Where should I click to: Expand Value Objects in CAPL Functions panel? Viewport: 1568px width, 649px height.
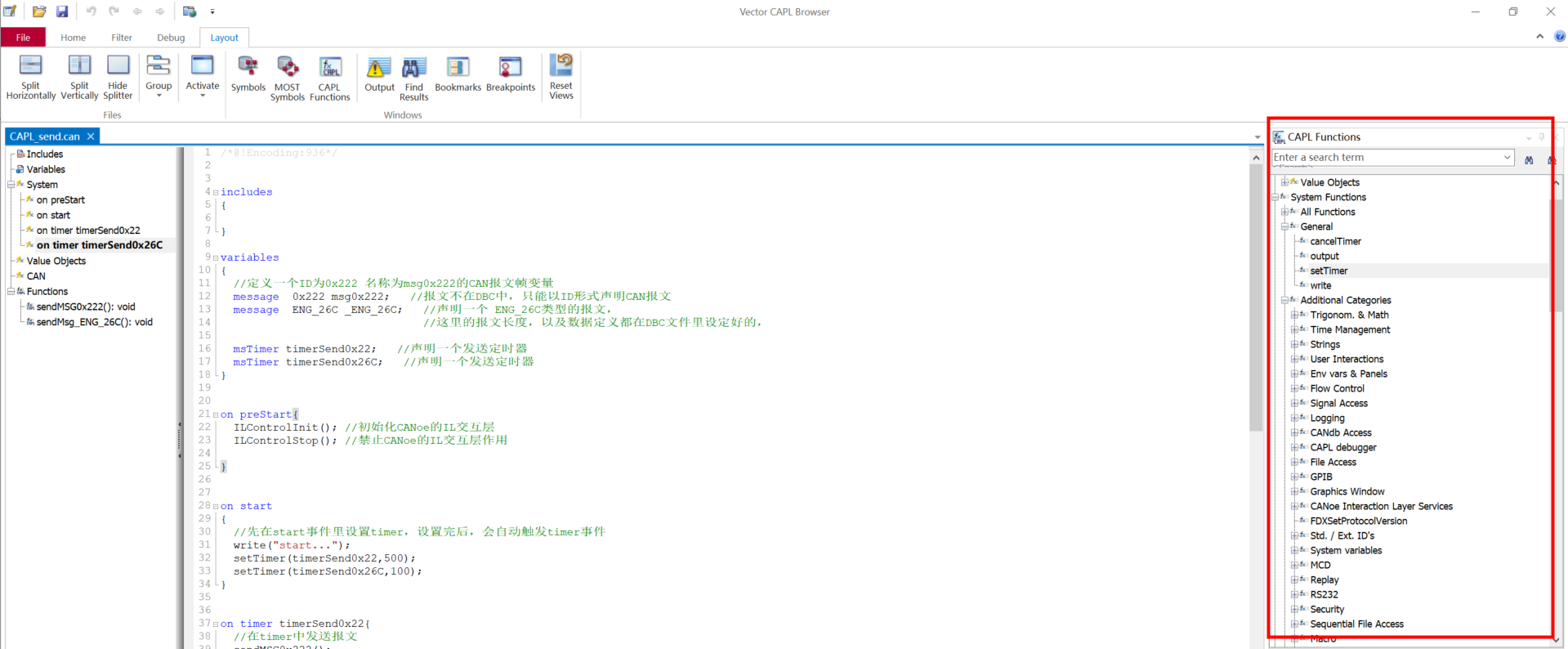tap(1284, 182)
